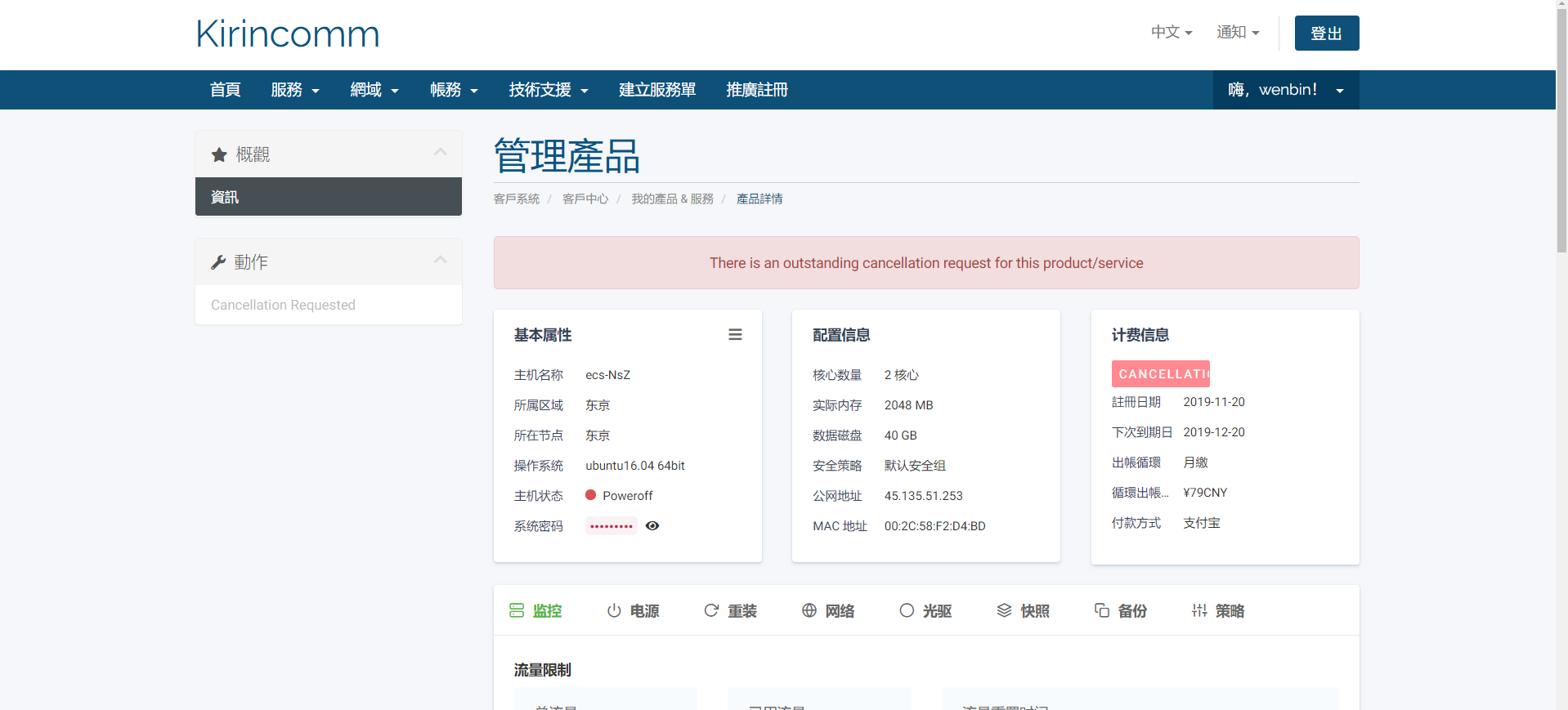
Task: Switch to the 快照 tab
Action: (x=1024, y=611)
